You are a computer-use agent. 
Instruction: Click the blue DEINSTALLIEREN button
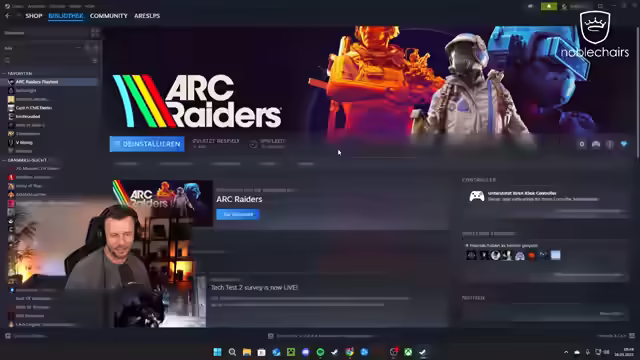pos(147,144)
